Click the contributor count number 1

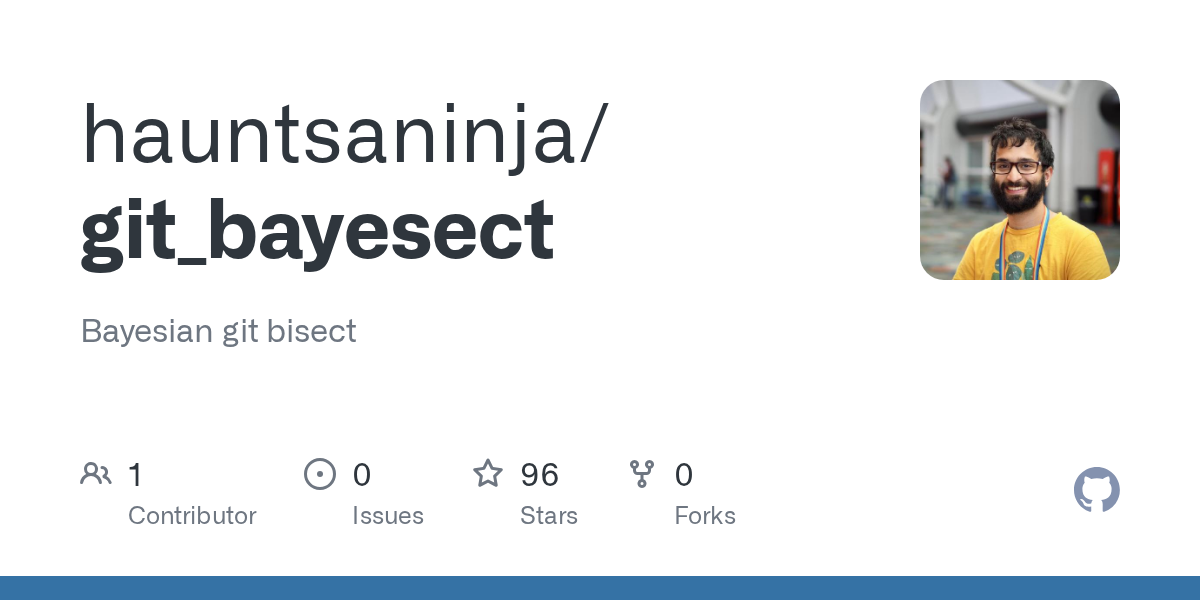pos(135,474)
